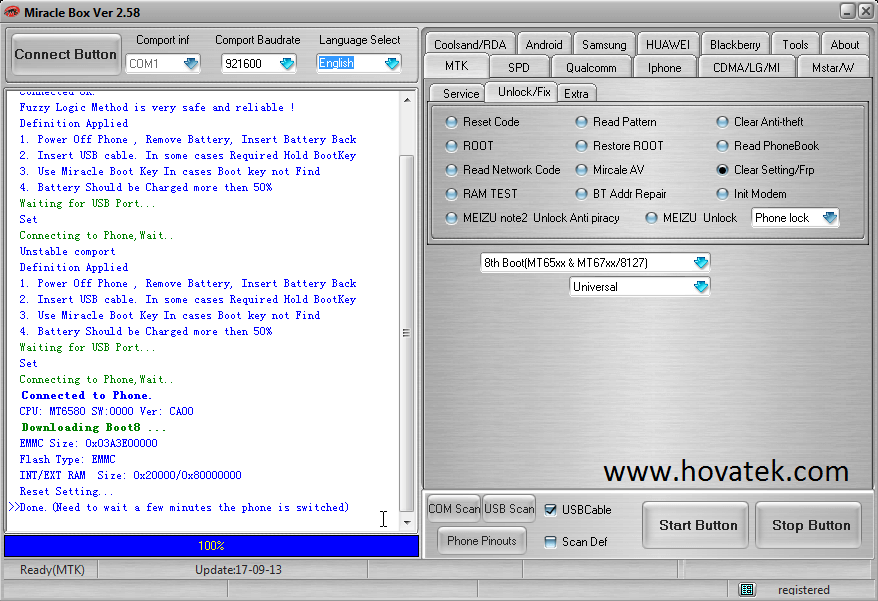This screenshot has width=878, height=601.
Task: Click the Miracle Box title bar icon
Action: tap(11, 11)
